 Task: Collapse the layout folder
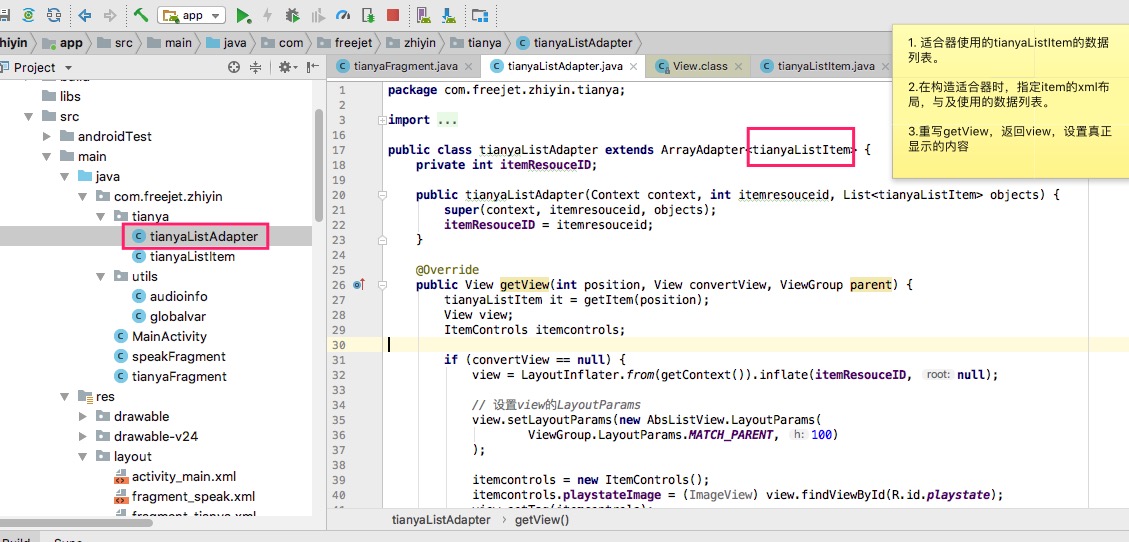point(83,457)
